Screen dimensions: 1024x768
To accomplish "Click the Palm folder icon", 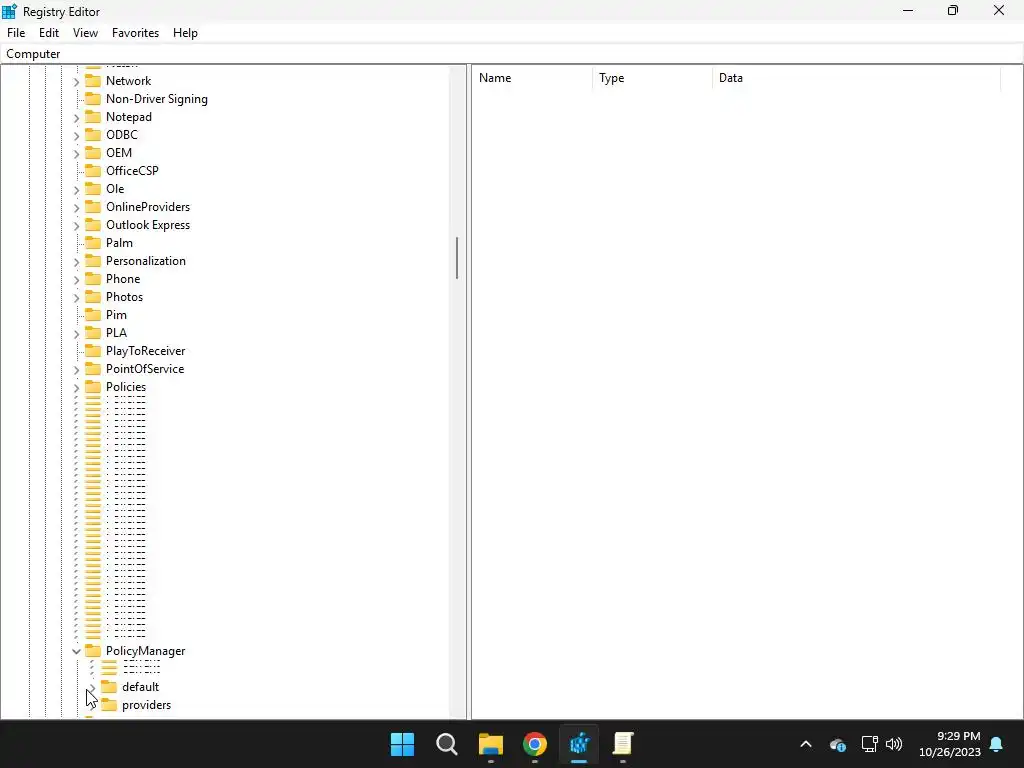I will 93,242.
